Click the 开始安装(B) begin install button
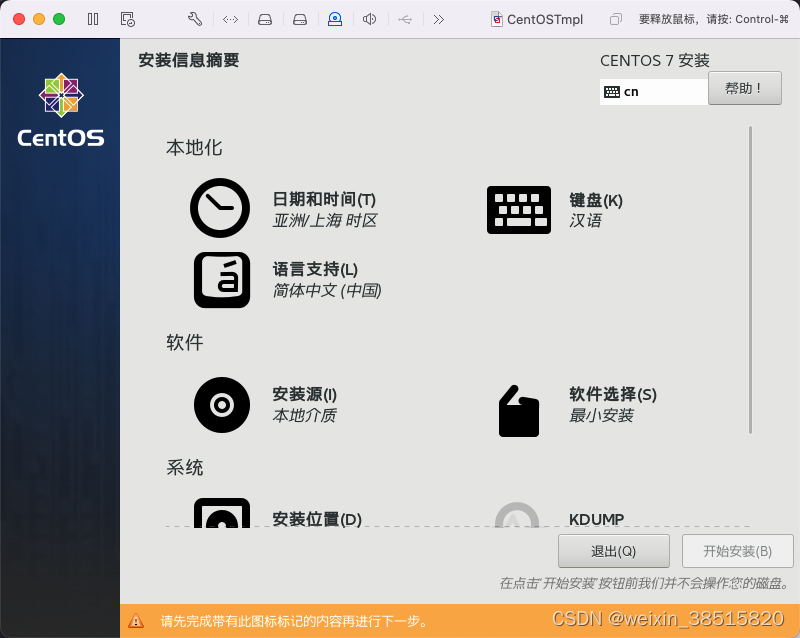800x638 pixels. point(738,551)
